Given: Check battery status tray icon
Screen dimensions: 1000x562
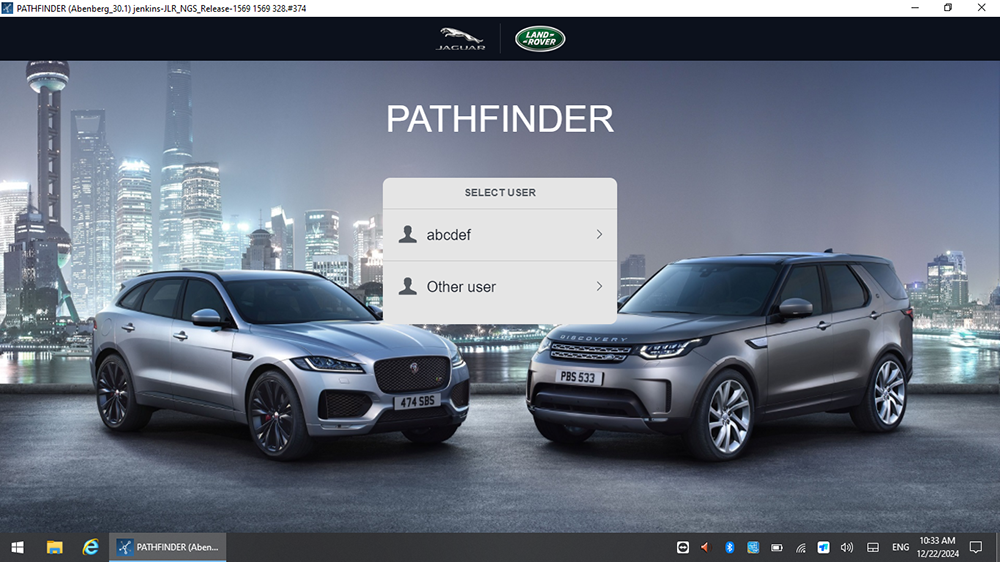Looking at the screenshot, I should [x=777, y=547].
